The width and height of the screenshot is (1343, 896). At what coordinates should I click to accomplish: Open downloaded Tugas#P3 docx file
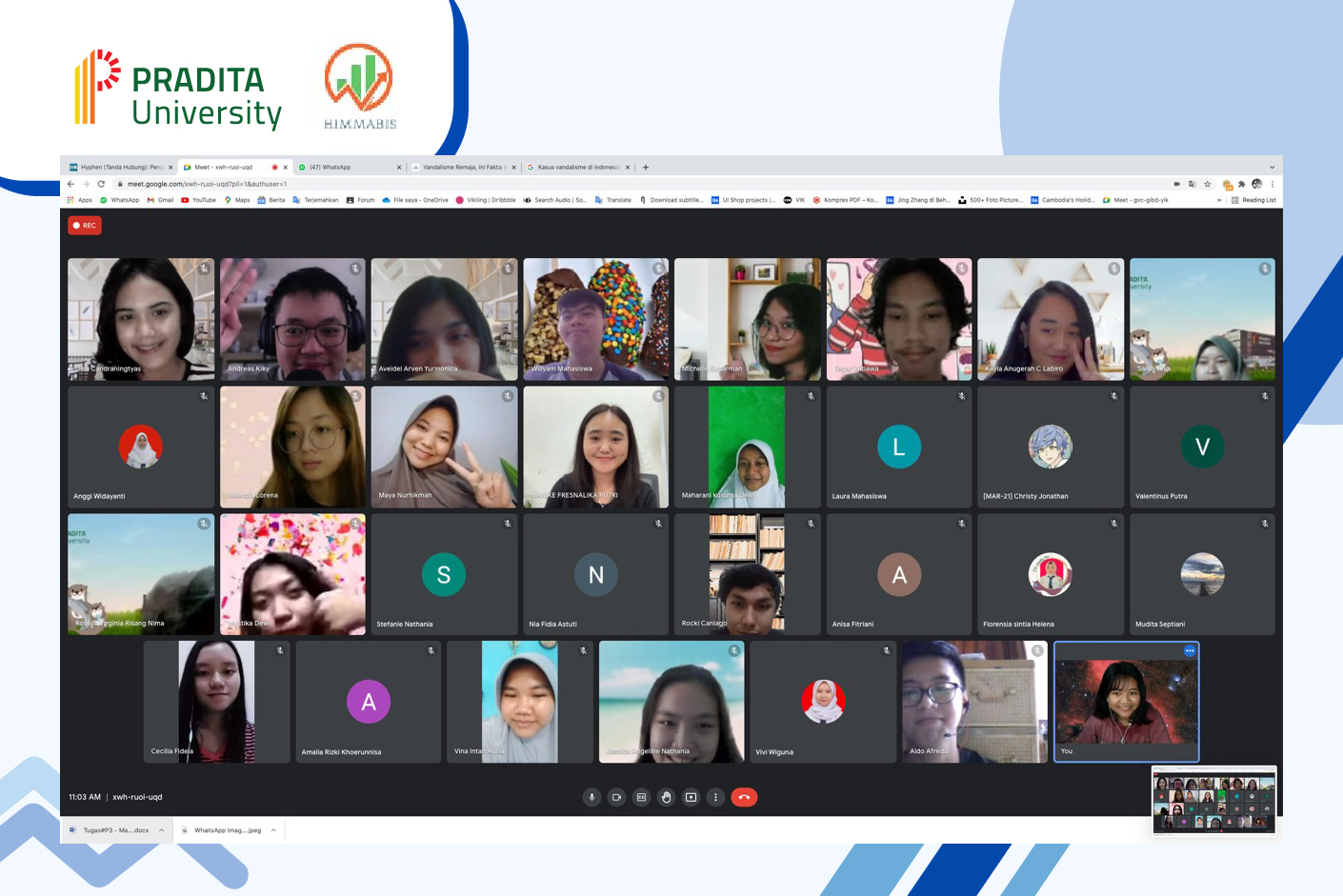point(110,830)
